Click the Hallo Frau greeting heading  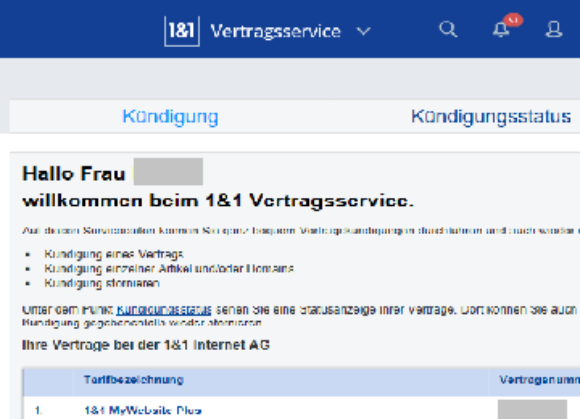pyautogui.click(x=74, y=173)
